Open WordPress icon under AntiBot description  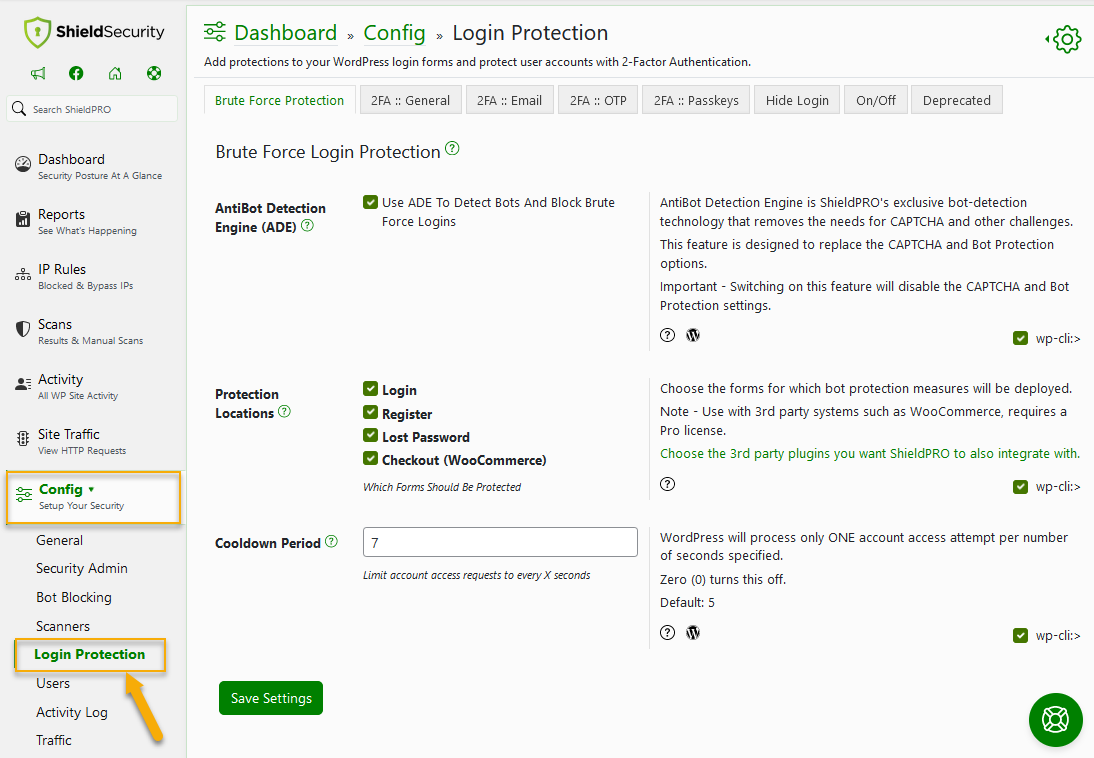click(693, 335)
